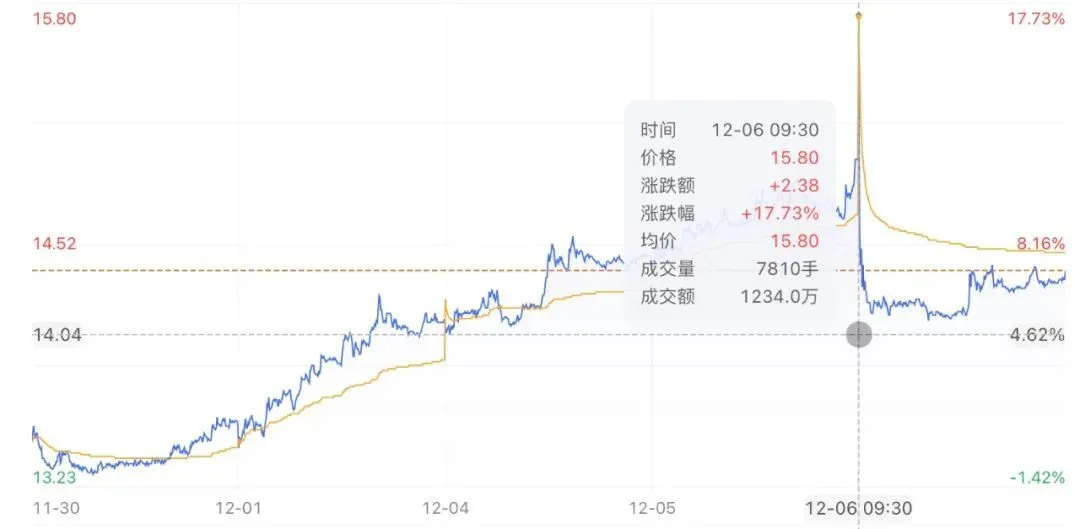Click the 8.16% label on the right axis

(x=1042, y=243)
